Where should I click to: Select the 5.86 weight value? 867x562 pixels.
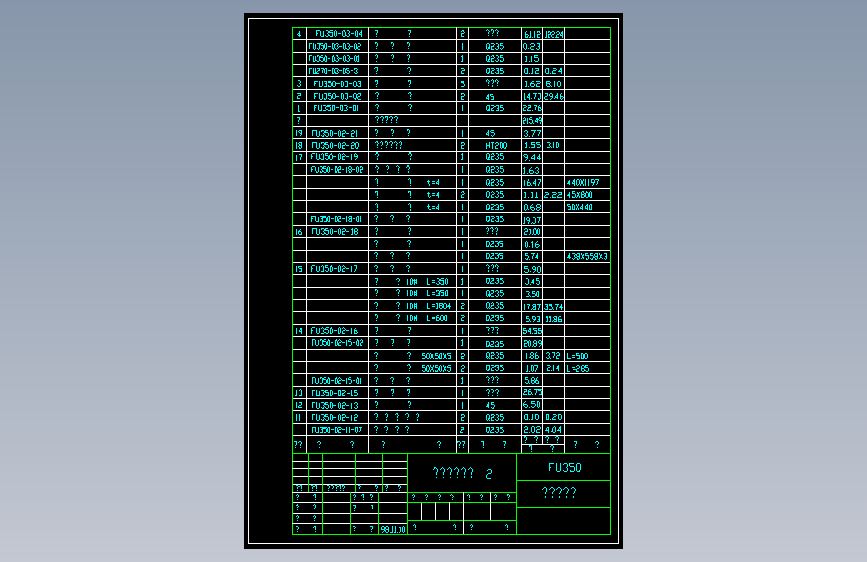tap(531, 381)
